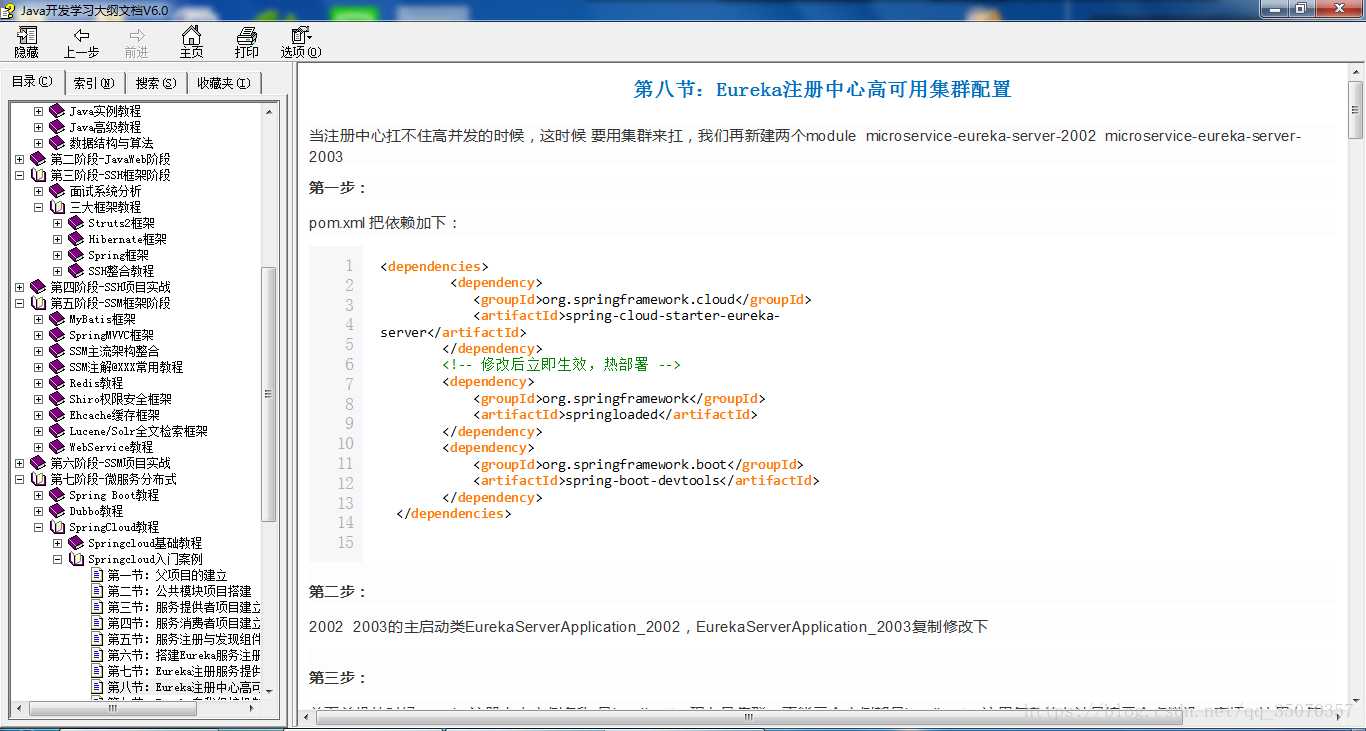Click the 第一步: step label
Screen dimensions: 1366x731
(338, 188)
